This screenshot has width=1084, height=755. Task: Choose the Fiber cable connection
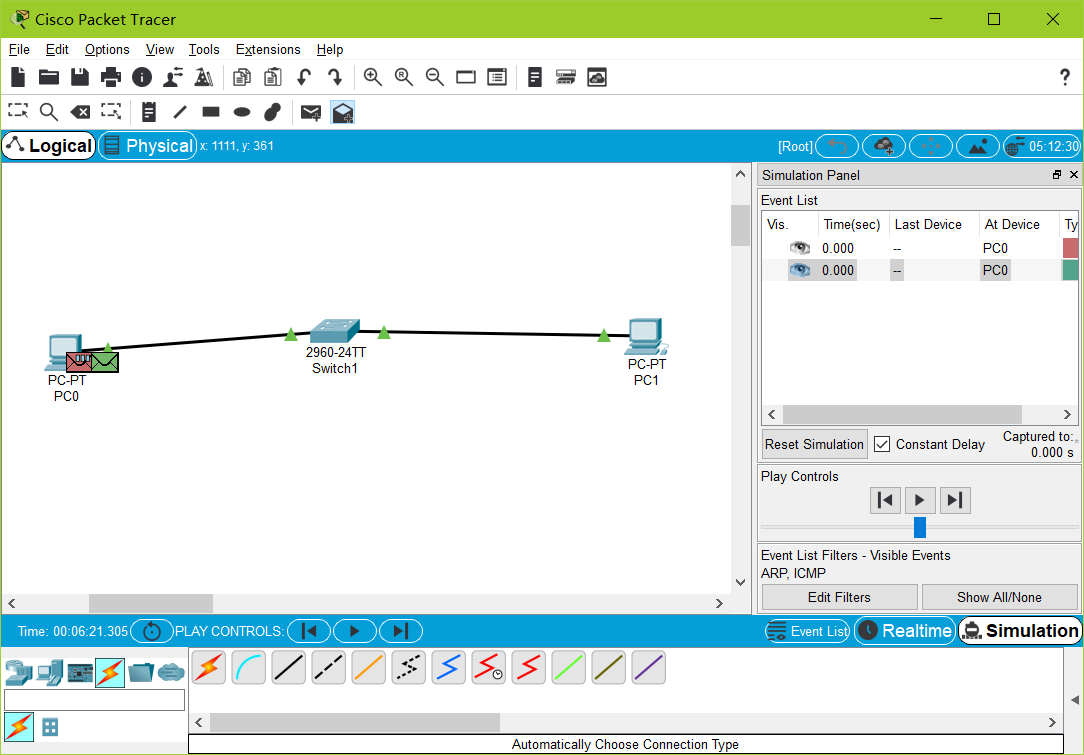click(369, 667)
